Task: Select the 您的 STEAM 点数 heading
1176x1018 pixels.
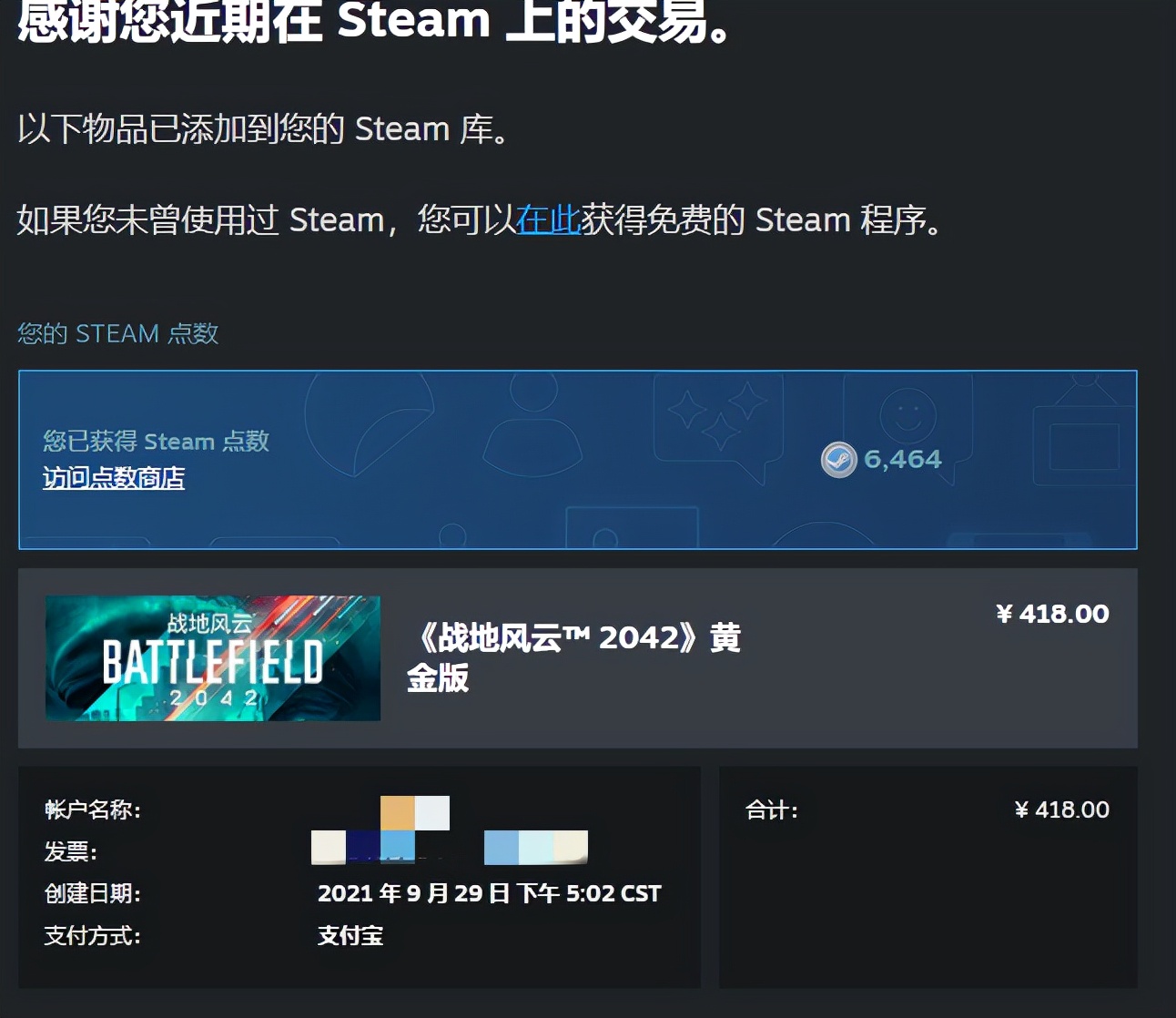Action: 117,334
